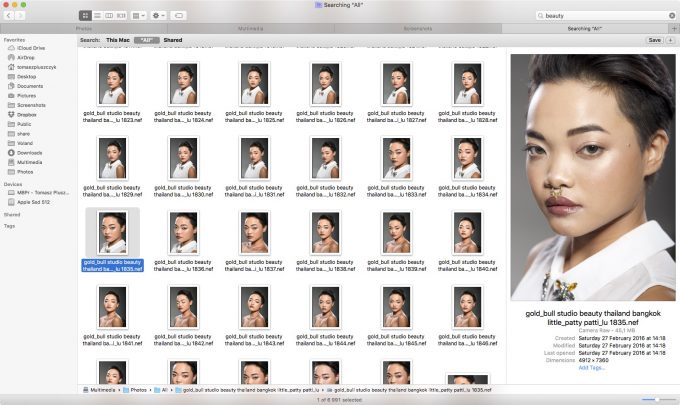680x405 pixels.
Task: Click file name ending 1833.nef
Action: [396, 191]
